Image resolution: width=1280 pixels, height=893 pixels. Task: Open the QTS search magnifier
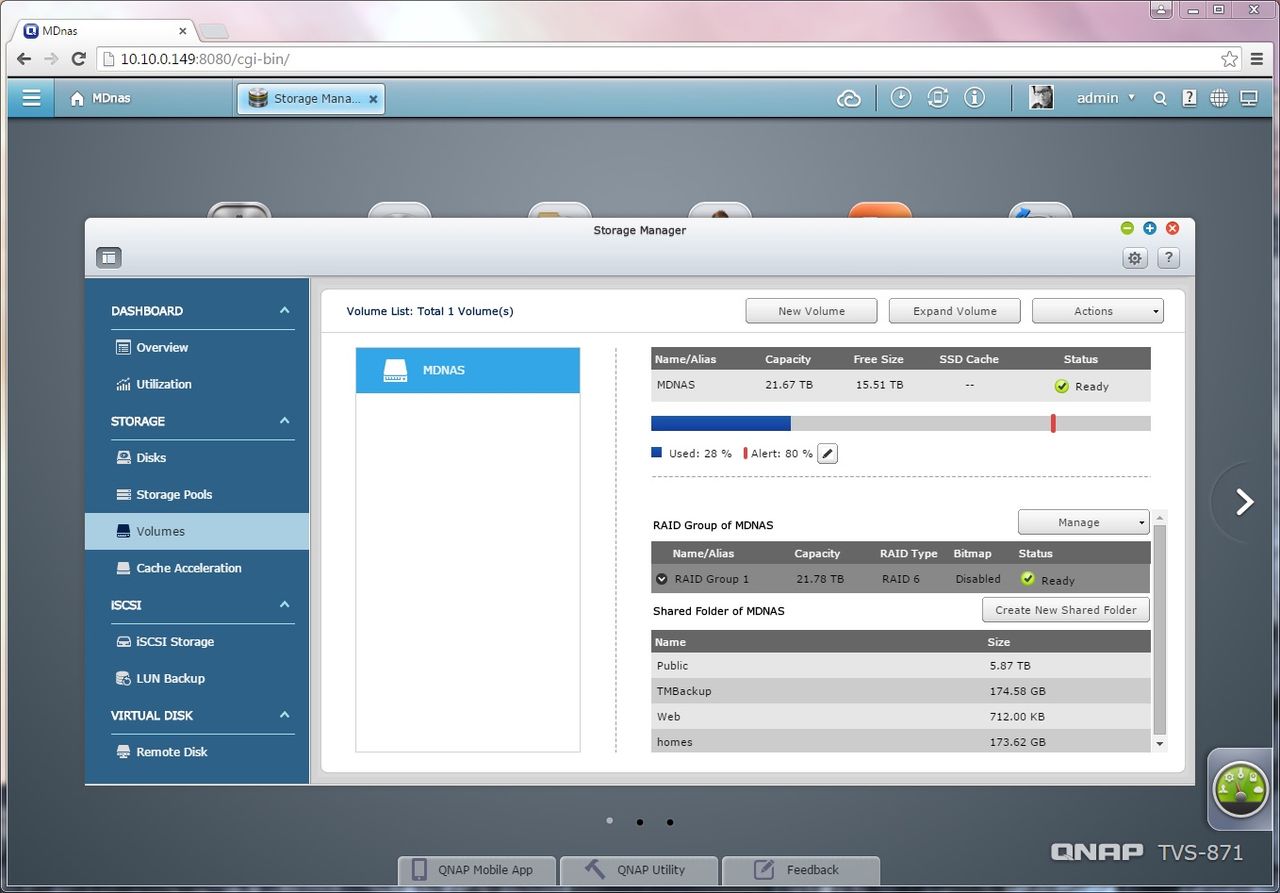pos(1160,98)
